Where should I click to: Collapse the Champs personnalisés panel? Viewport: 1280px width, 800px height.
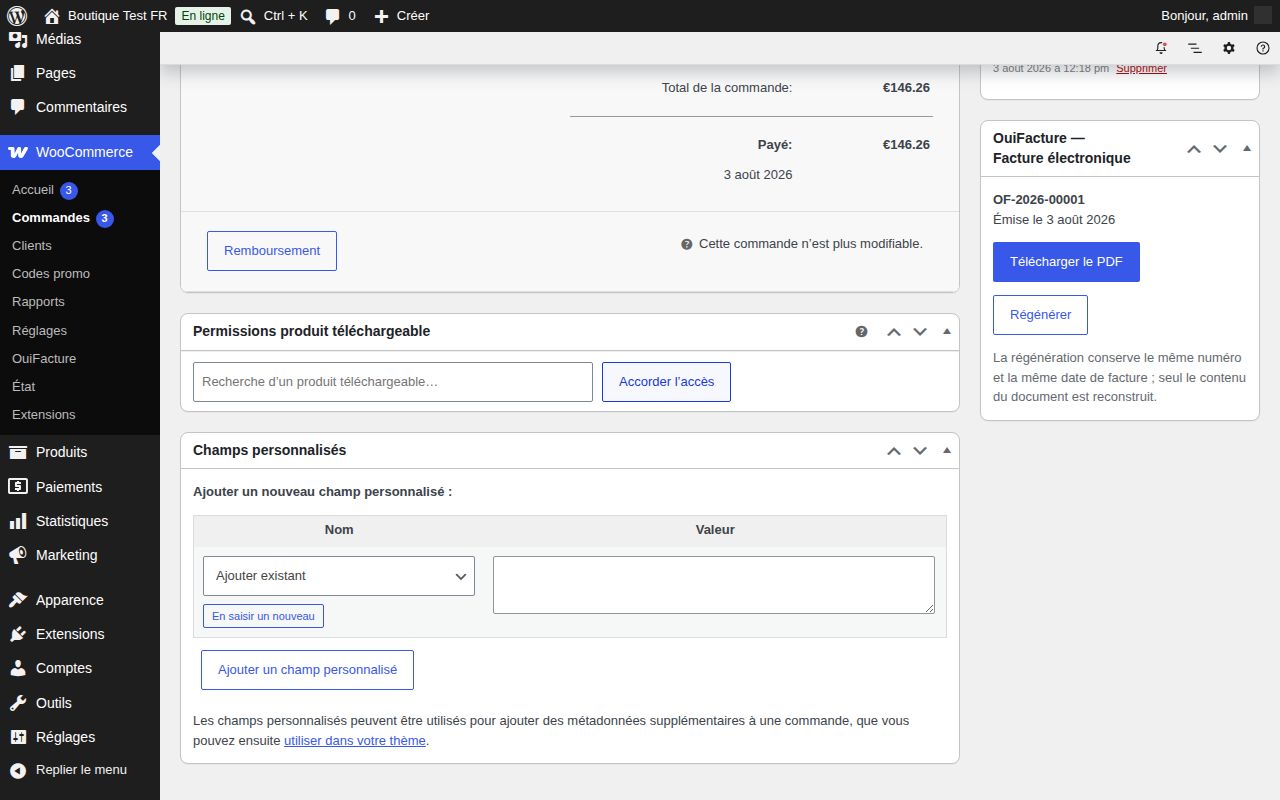(947, 450)
